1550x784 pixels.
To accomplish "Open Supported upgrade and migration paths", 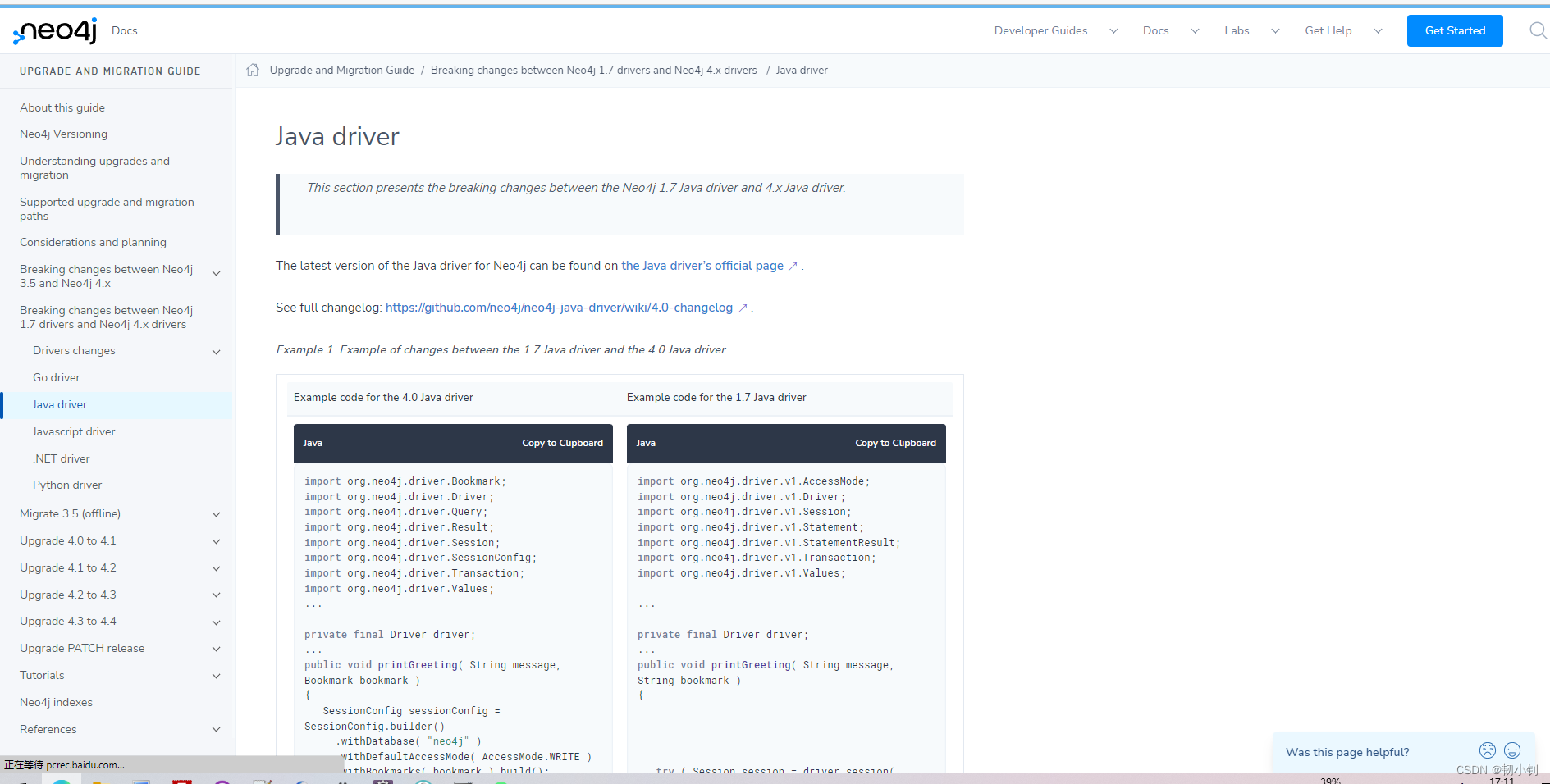I will point(107,209).
